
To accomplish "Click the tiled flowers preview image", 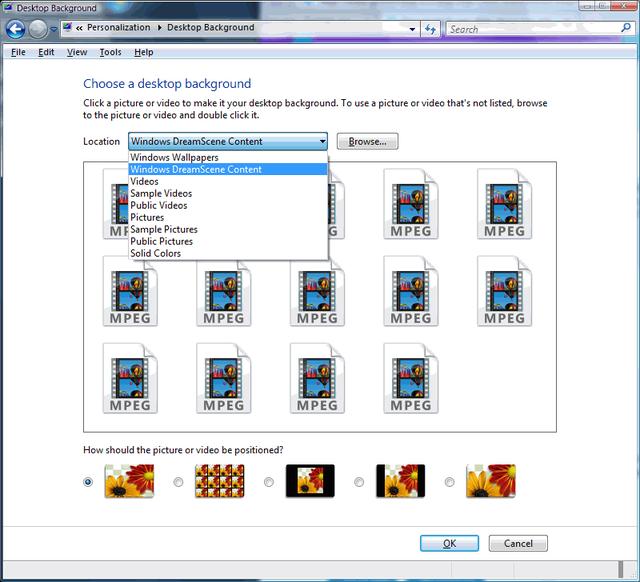I will 220,481.
